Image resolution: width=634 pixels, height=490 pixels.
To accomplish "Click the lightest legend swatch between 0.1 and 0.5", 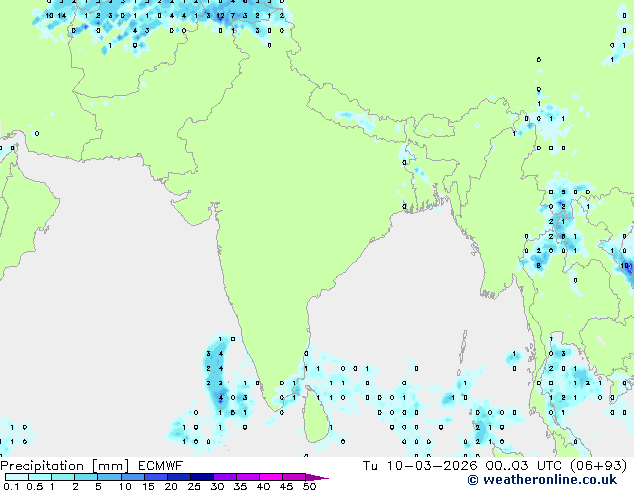I will click(17, 477).
